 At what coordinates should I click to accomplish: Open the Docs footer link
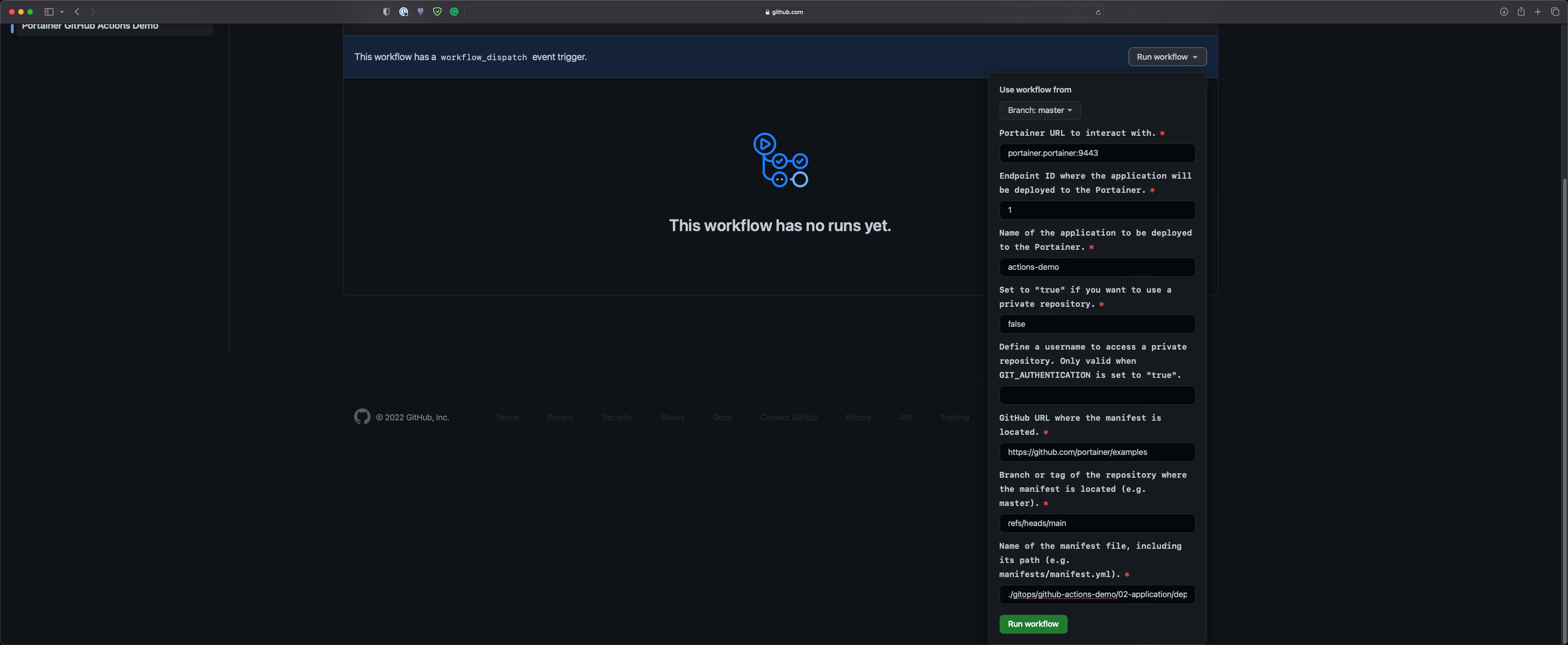click(722, 418)
